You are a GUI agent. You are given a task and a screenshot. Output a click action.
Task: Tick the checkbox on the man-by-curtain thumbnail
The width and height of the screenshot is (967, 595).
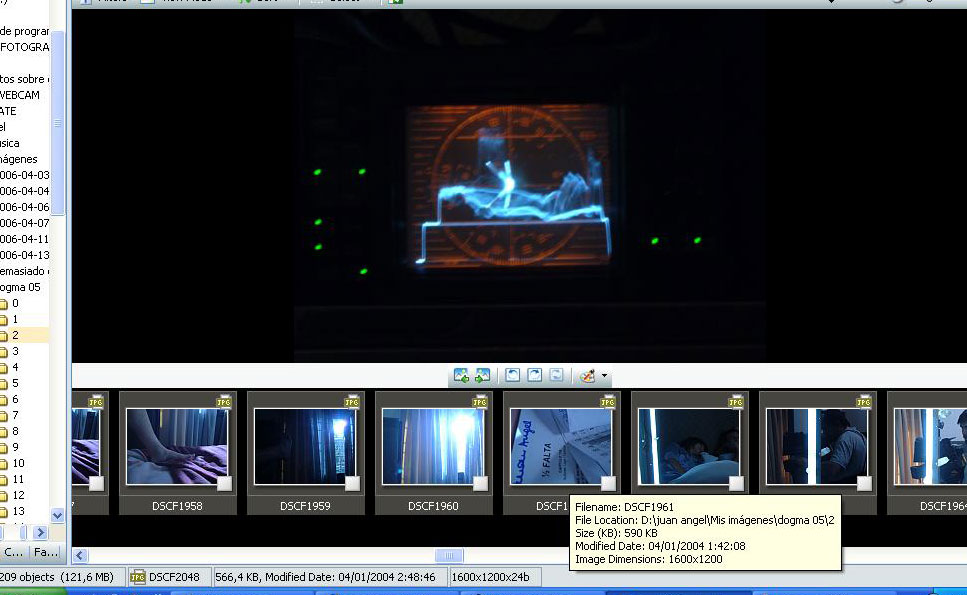point(865,484)
